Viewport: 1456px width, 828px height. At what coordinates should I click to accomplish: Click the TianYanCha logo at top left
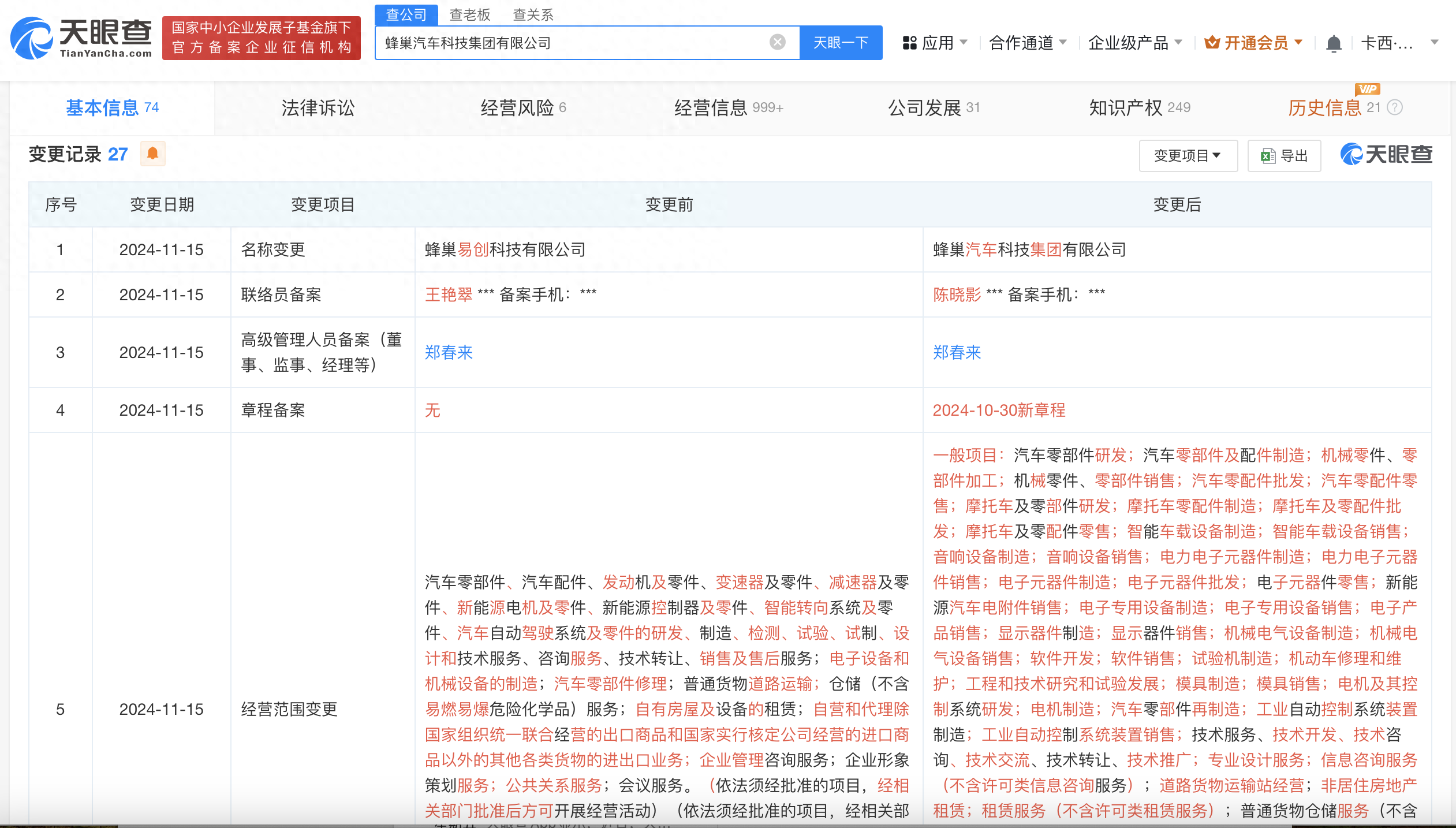click(81, 38)
